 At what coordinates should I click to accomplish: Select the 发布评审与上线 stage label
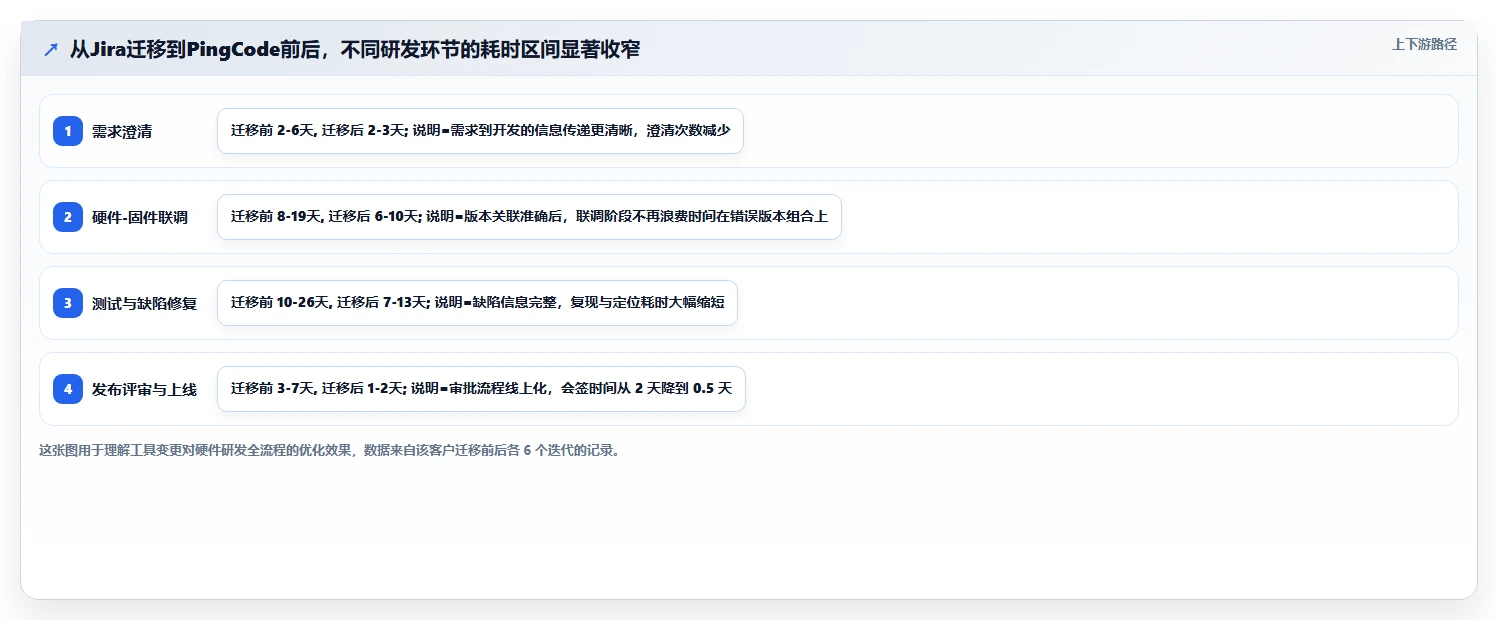[x=145, y=389]
